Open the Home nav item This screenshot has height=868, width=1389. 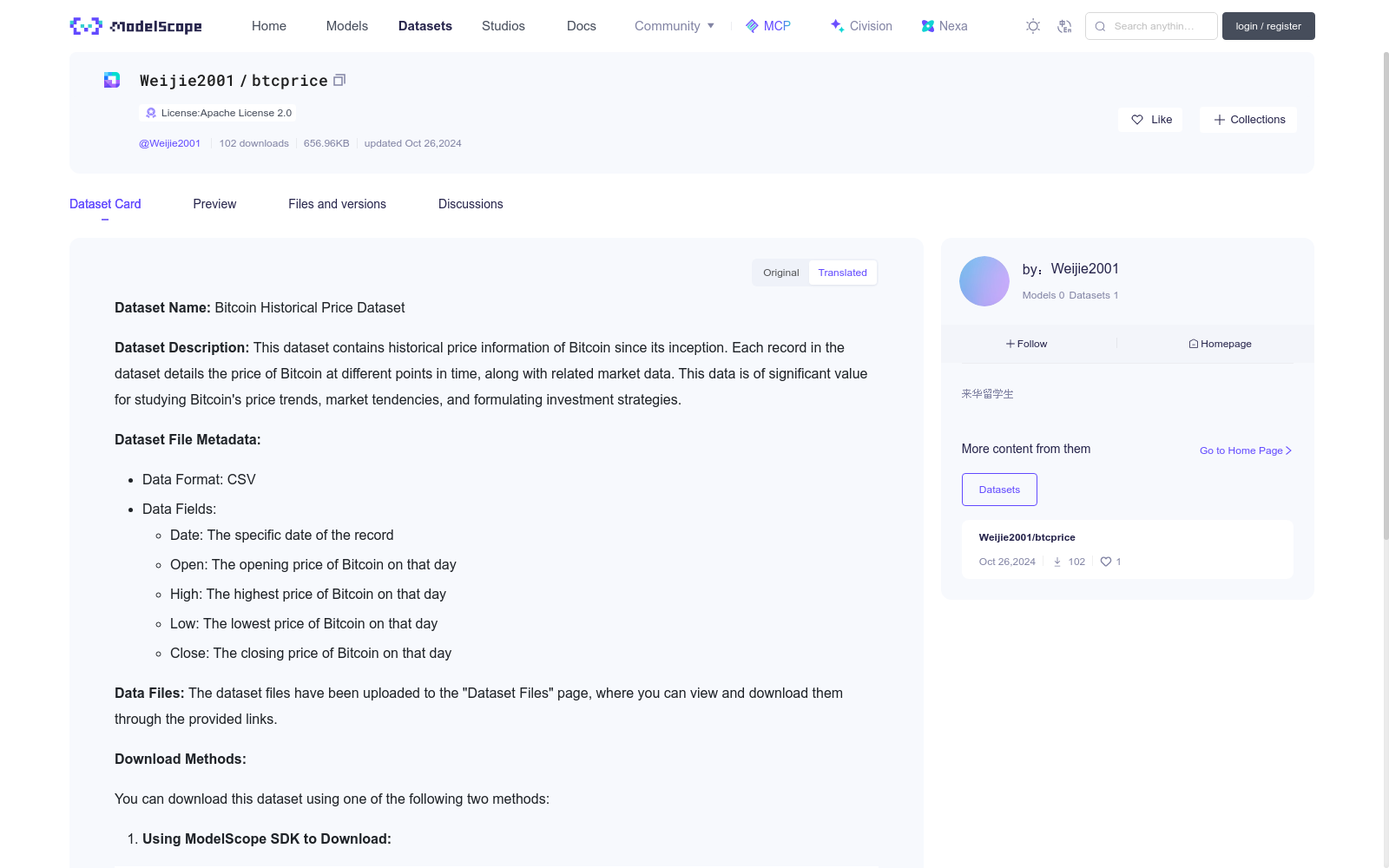pos(269,26)
